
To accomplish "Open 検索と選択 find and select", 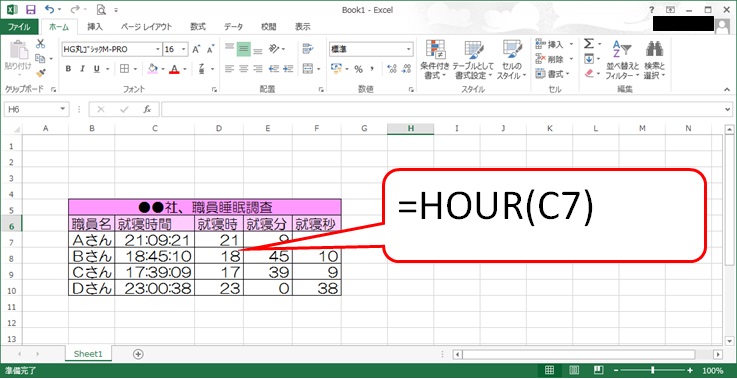I will 654,59.
